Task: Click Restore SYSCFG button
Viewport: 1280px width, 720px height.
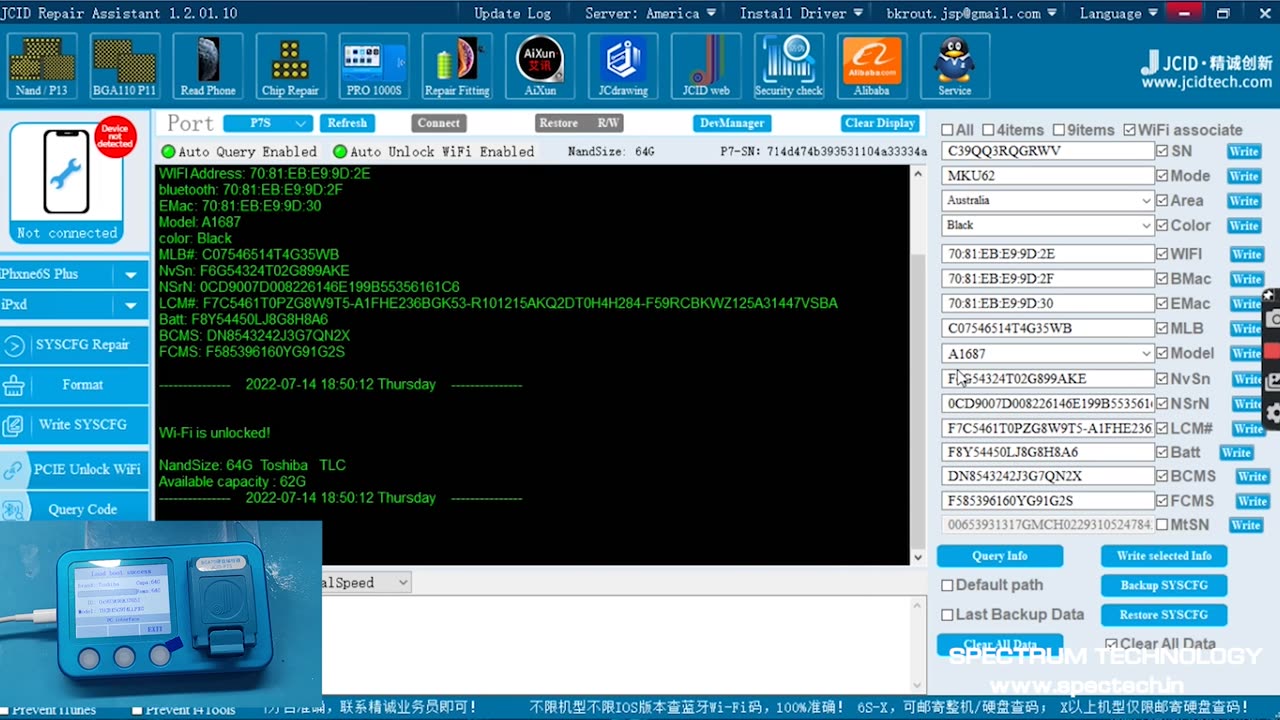Action: pyautogui.click(x=1164, y=615)
